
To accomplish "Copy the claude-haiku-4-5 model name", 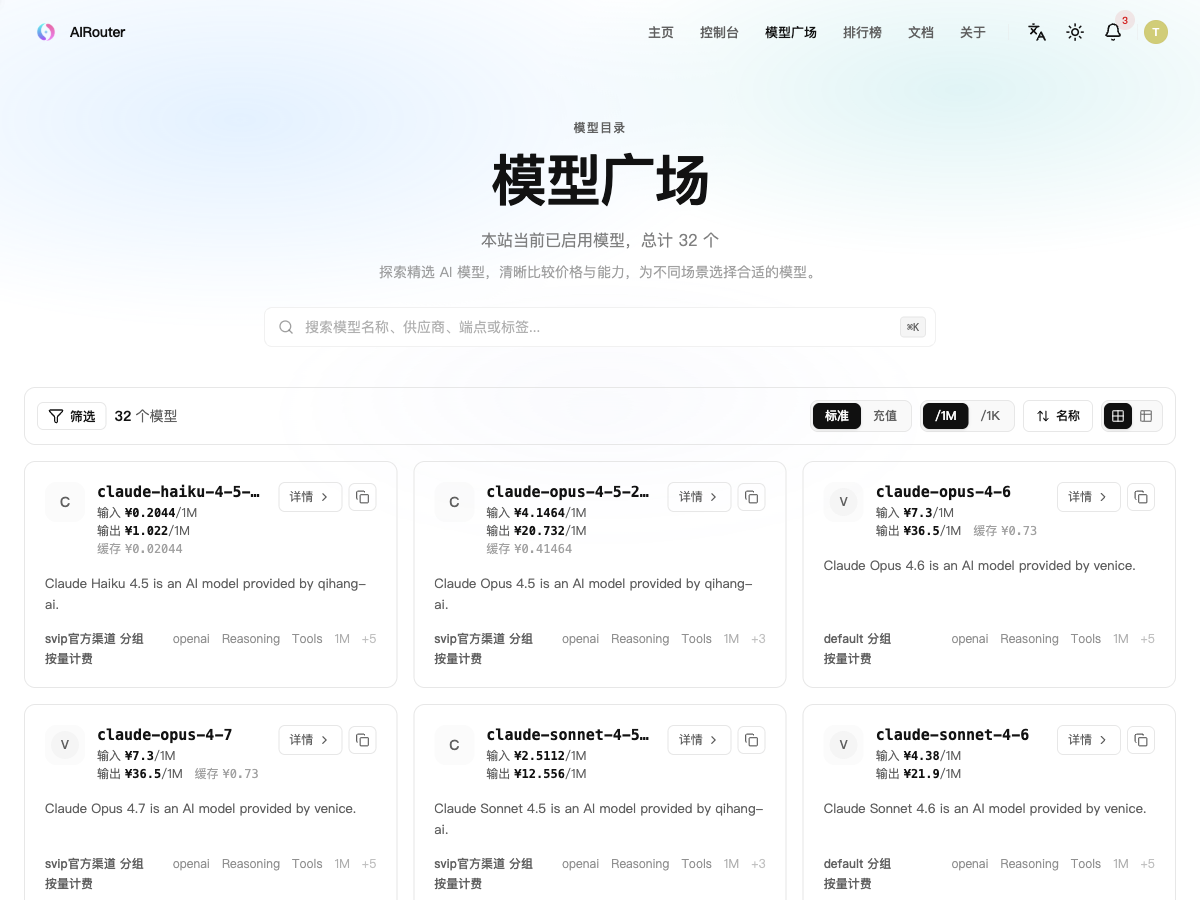I will pos(363,497).
